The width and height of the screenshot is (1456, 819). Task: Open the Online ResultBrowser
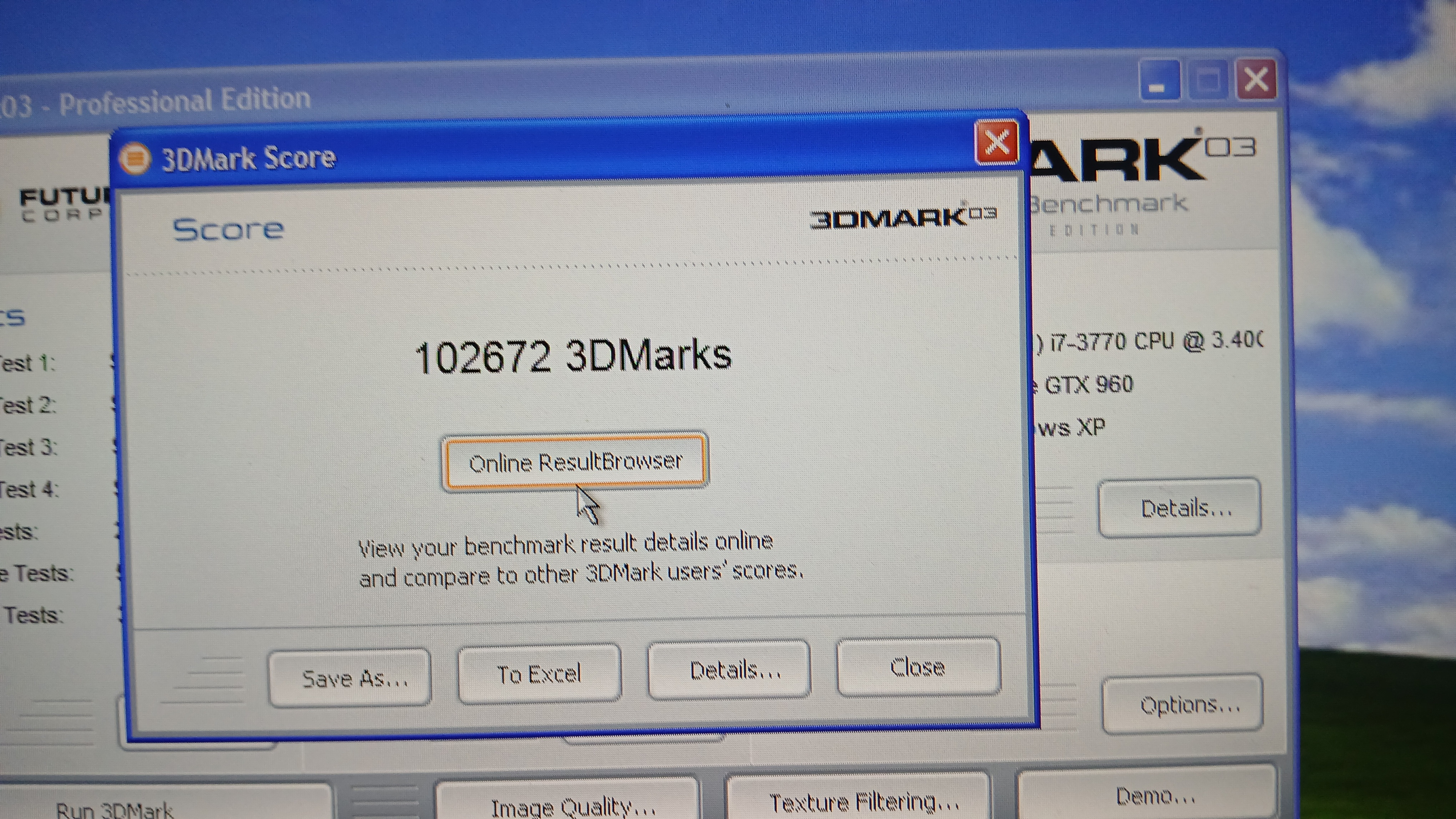pyautogui.click(x=575, y=462)
